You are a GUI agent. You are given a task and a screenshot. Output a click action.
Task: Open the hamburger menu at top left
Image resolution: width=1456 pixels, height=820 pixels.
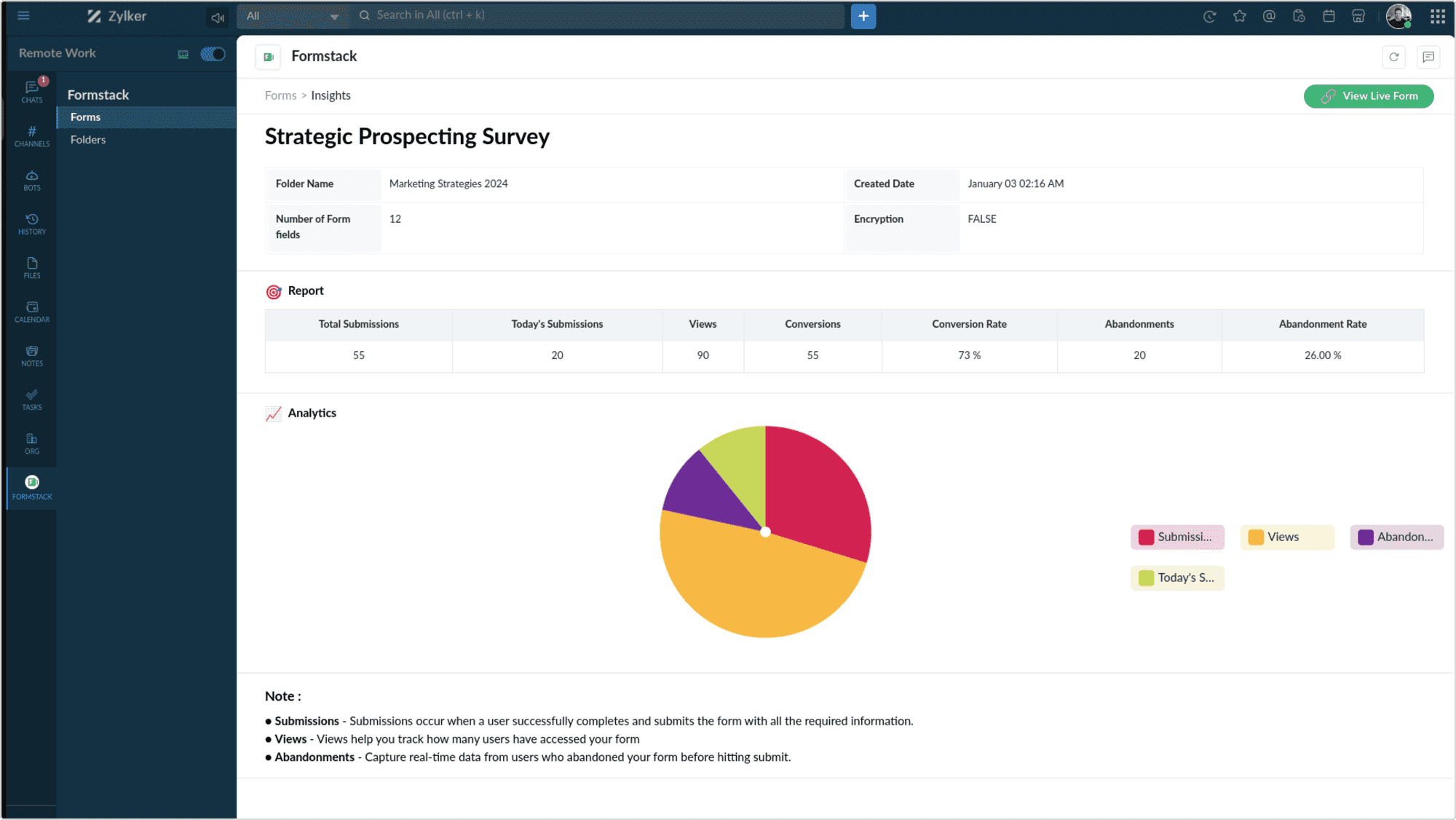pyautogui.click(x=23, y=15)
